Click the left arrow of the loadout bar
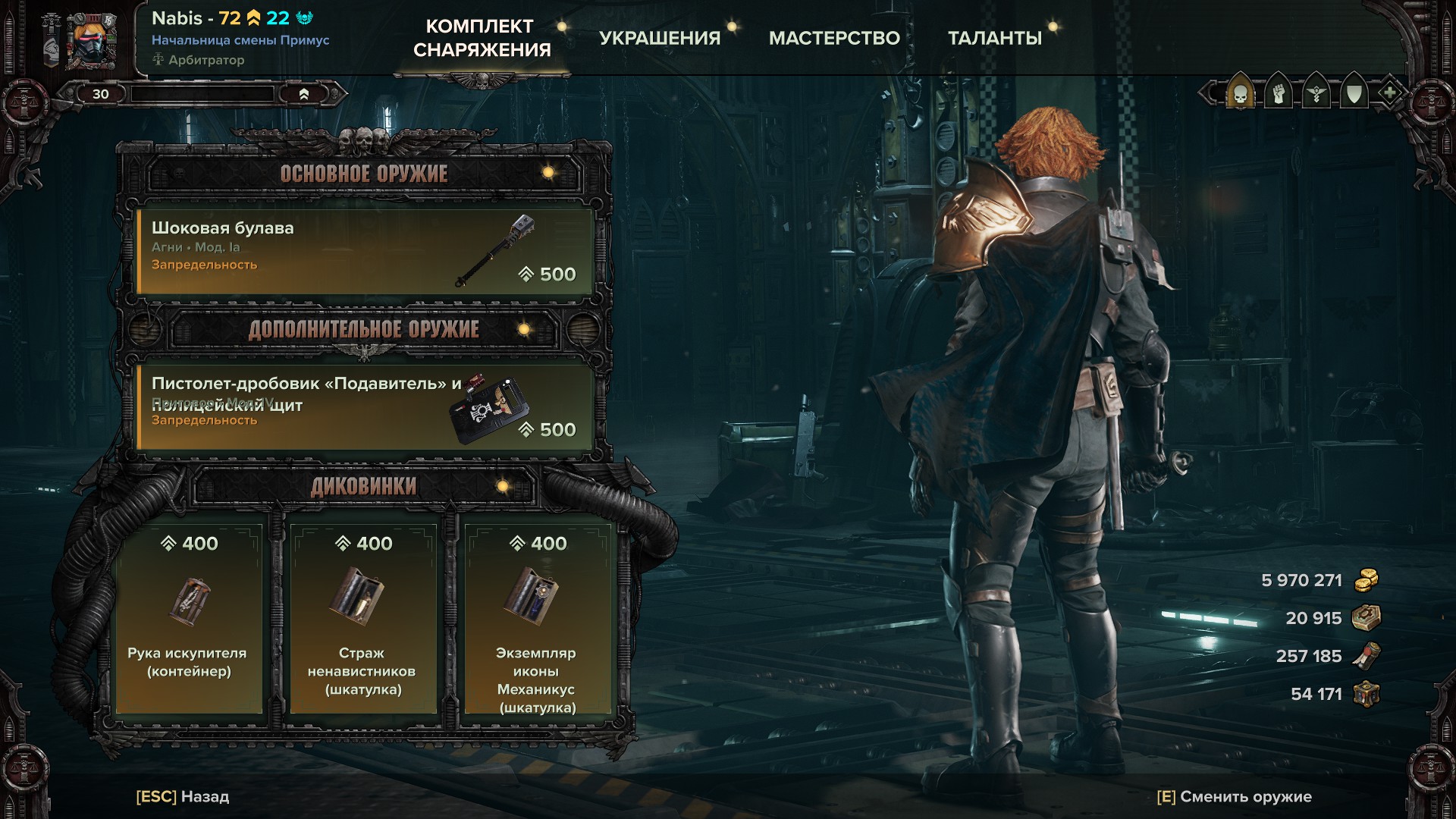The height and width of the screenshot is (819, 1456). [x=1207, y=94]
